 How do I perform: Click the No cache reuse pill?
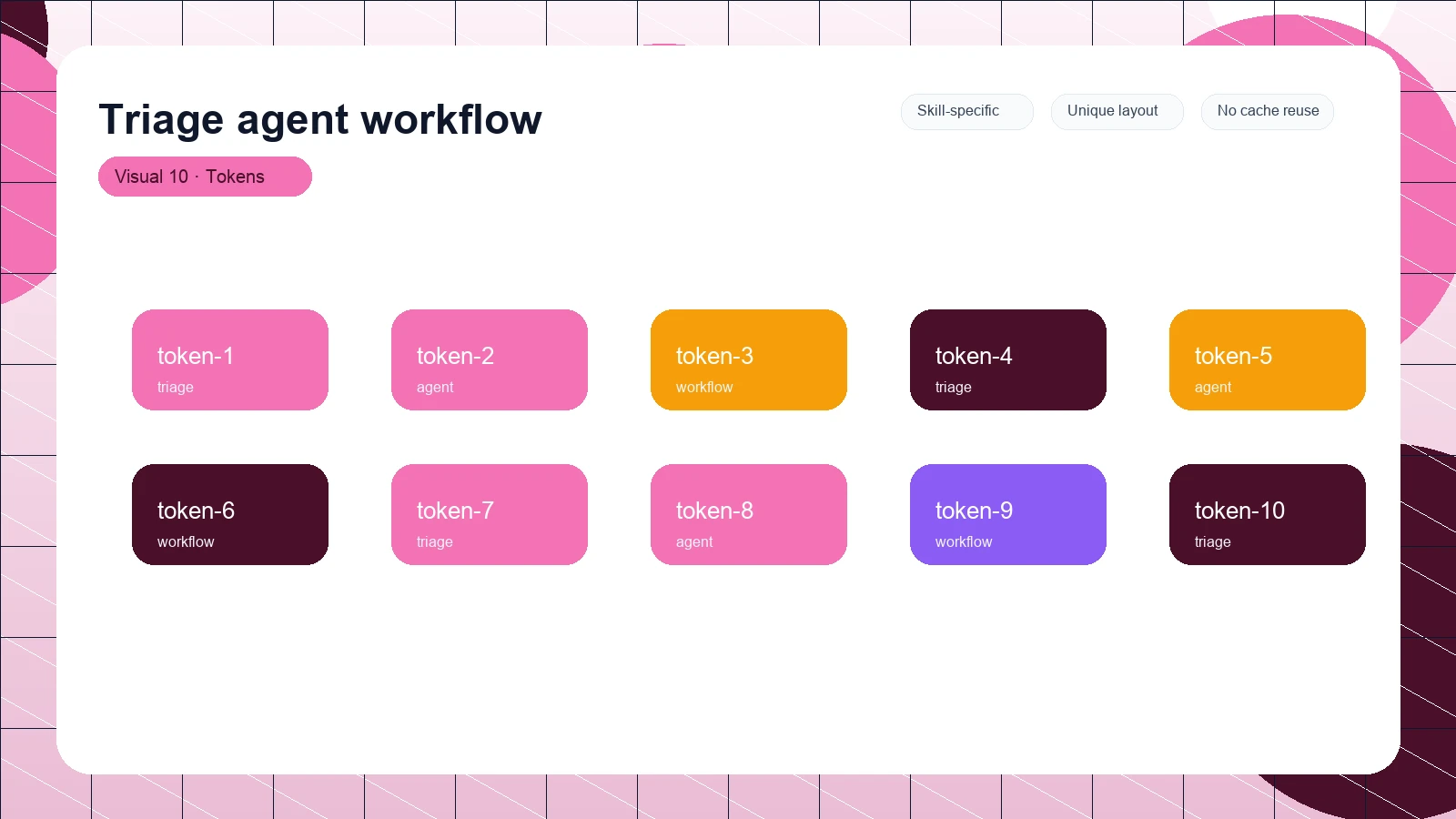1267,111
